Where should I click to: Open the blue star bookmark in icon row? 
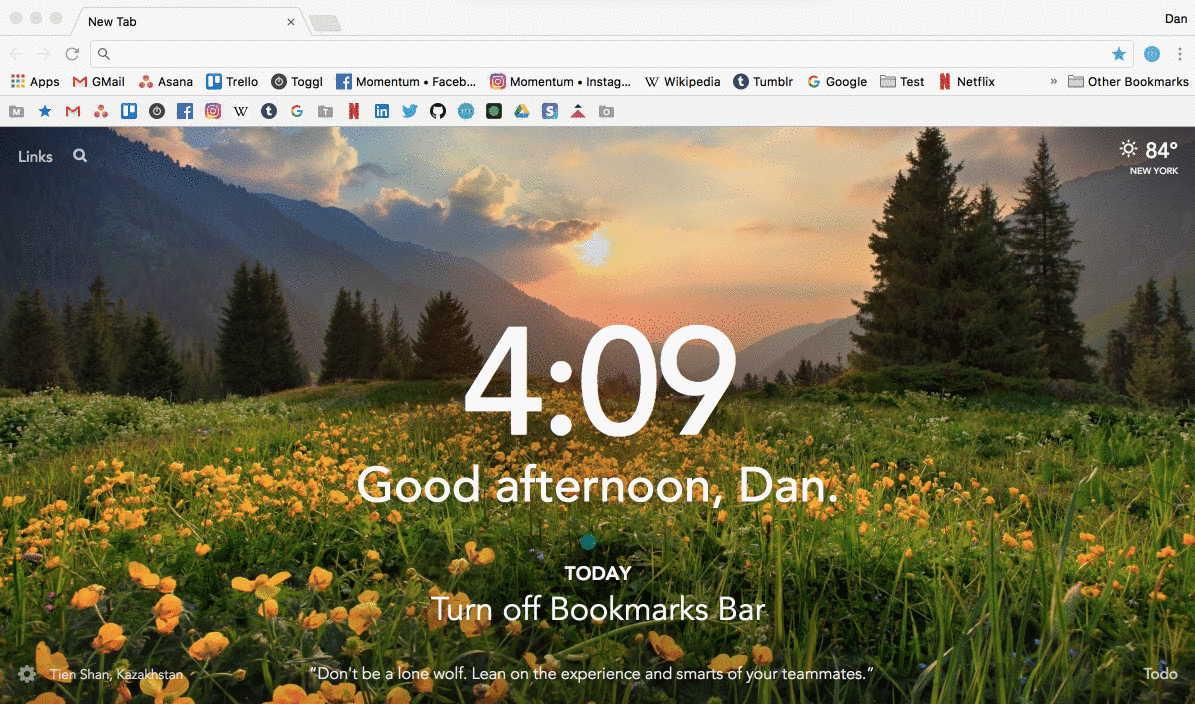point(45,111)
